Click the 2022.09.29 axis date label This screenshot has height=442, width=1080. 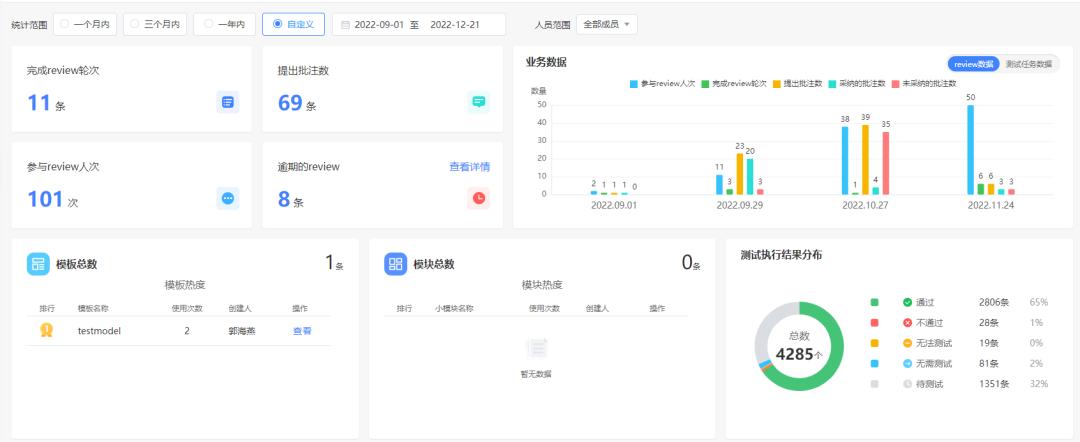pyautogui.click(x=739, y=205)
